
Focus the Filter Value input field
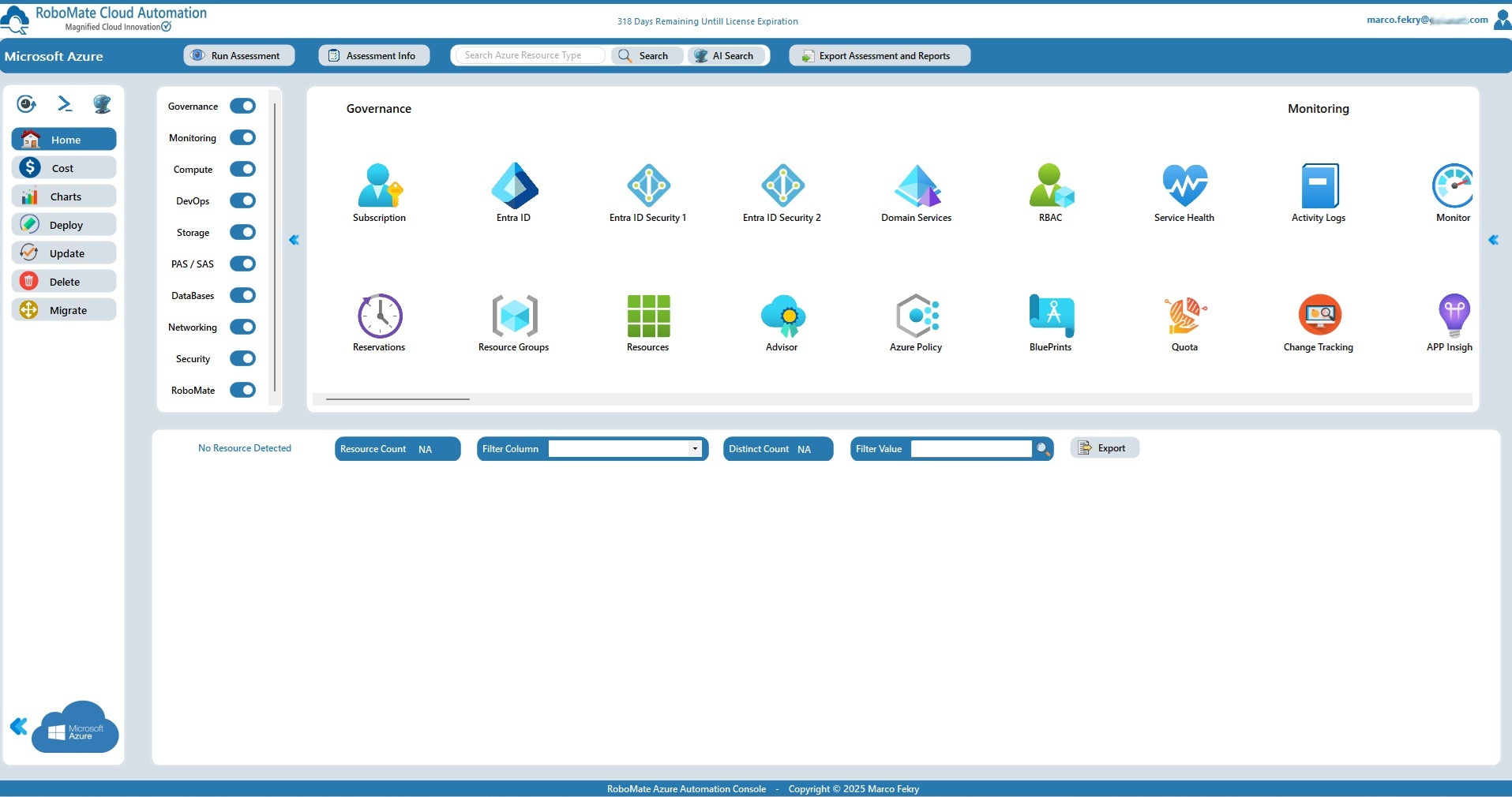point(971,449)
